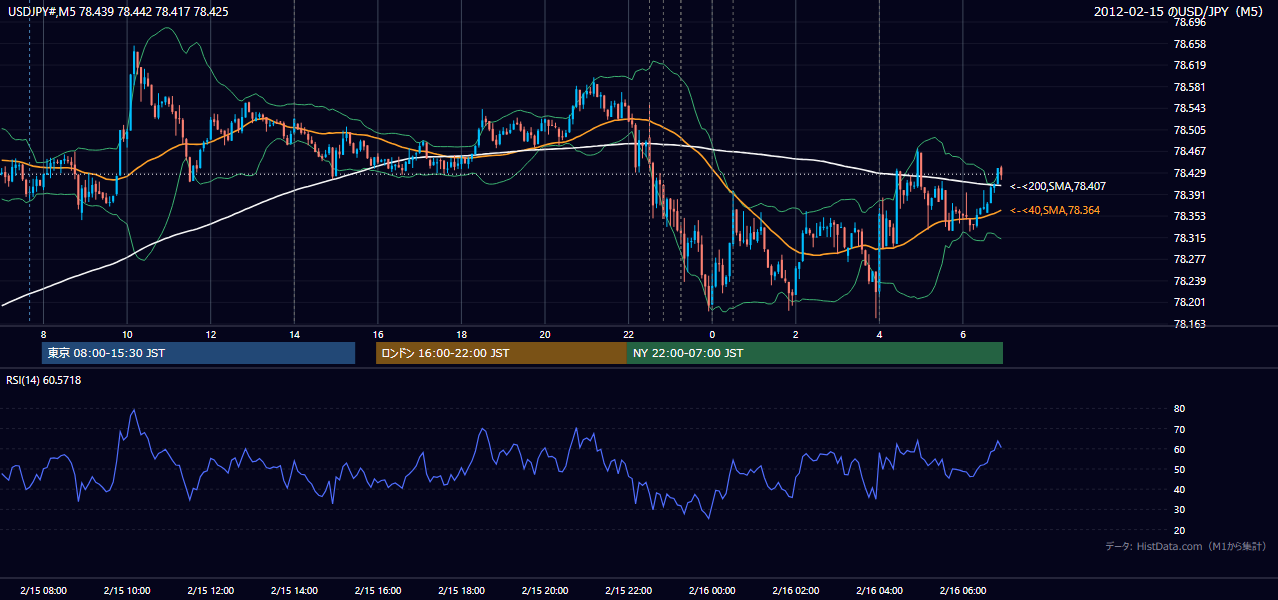
Task: Pick the '2/15 16:00' date label
Action: pos(377,591)
